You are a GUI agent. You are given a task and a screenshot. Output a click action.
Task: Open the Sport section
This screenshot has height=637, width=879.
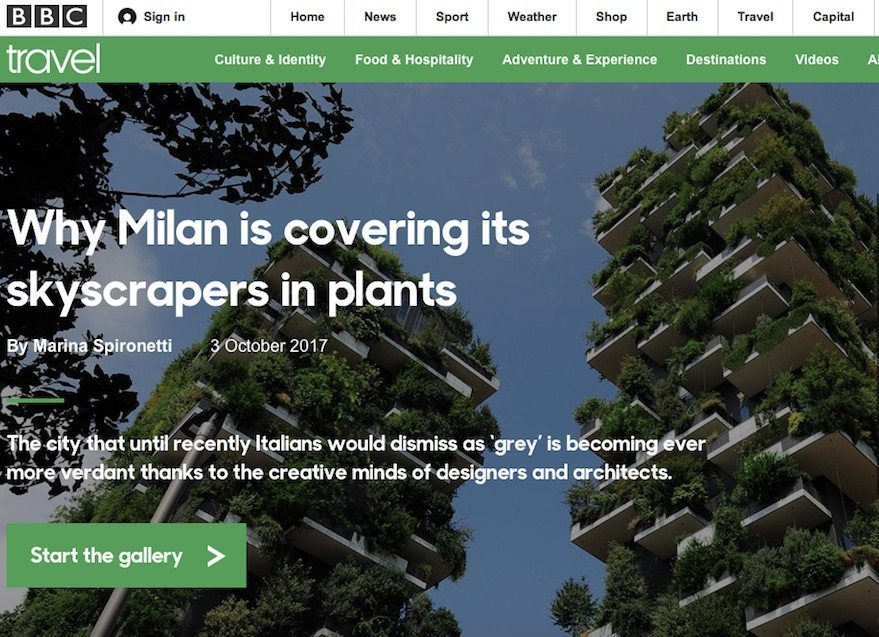point(452,17)
